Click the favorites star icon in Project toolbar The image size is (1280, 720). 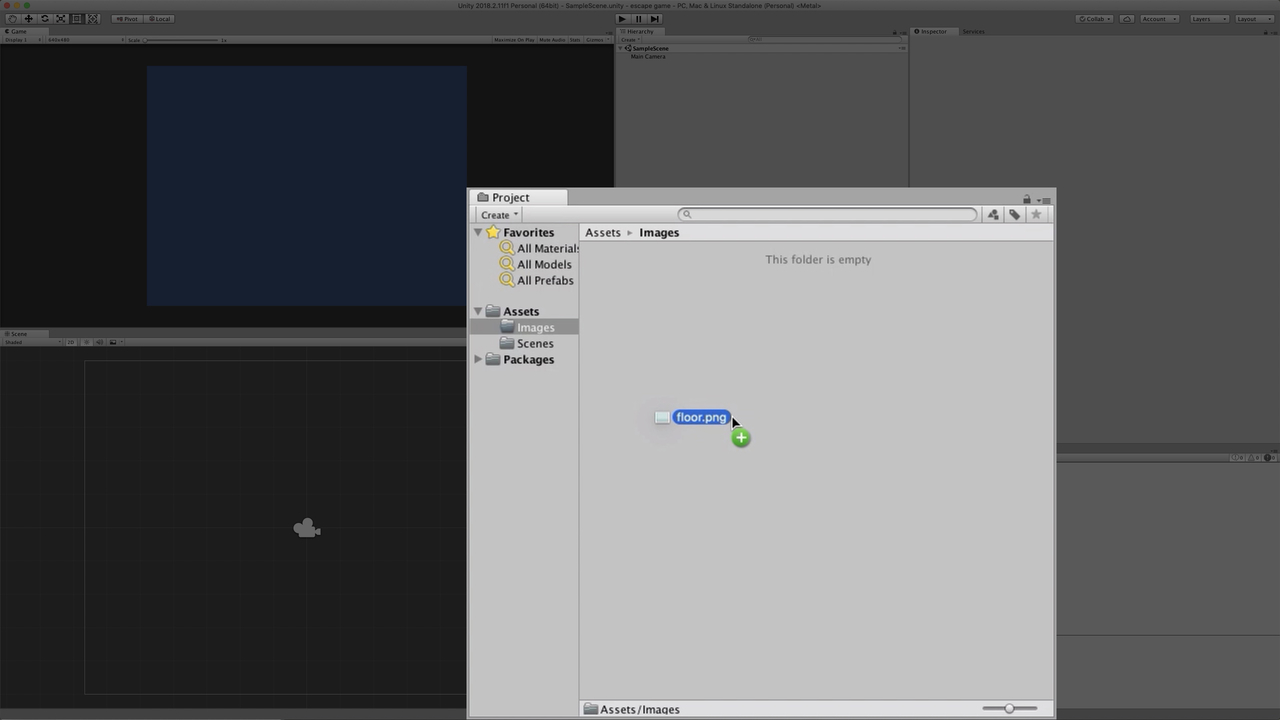pos(1036,215)
